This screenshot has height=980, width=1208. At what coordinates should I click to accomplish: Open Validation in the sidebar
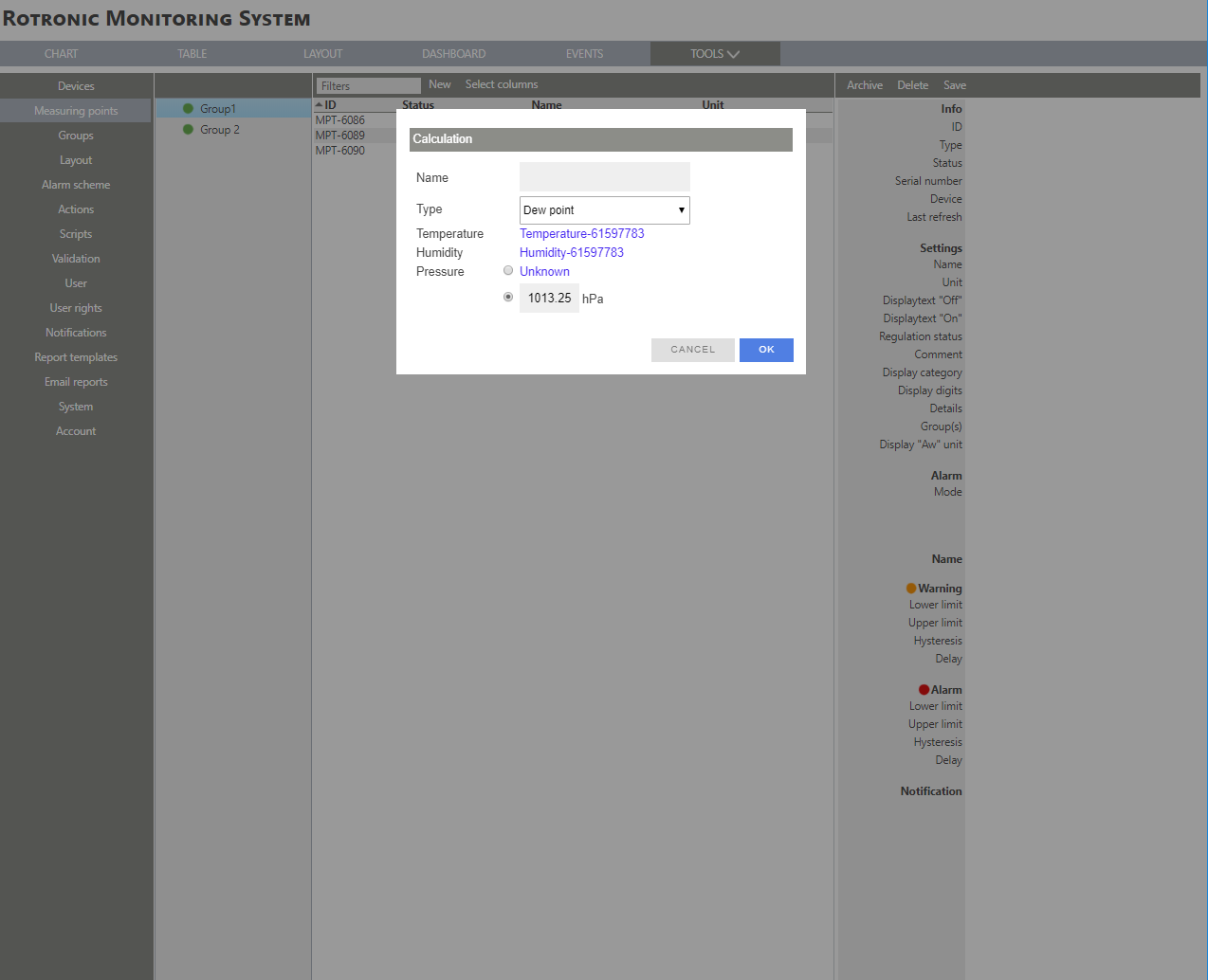tap(76, 259)
